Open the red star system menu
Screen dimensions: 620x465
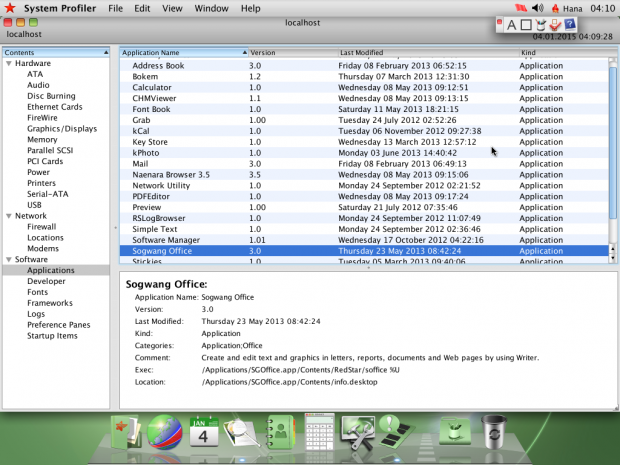coord(10,8)
